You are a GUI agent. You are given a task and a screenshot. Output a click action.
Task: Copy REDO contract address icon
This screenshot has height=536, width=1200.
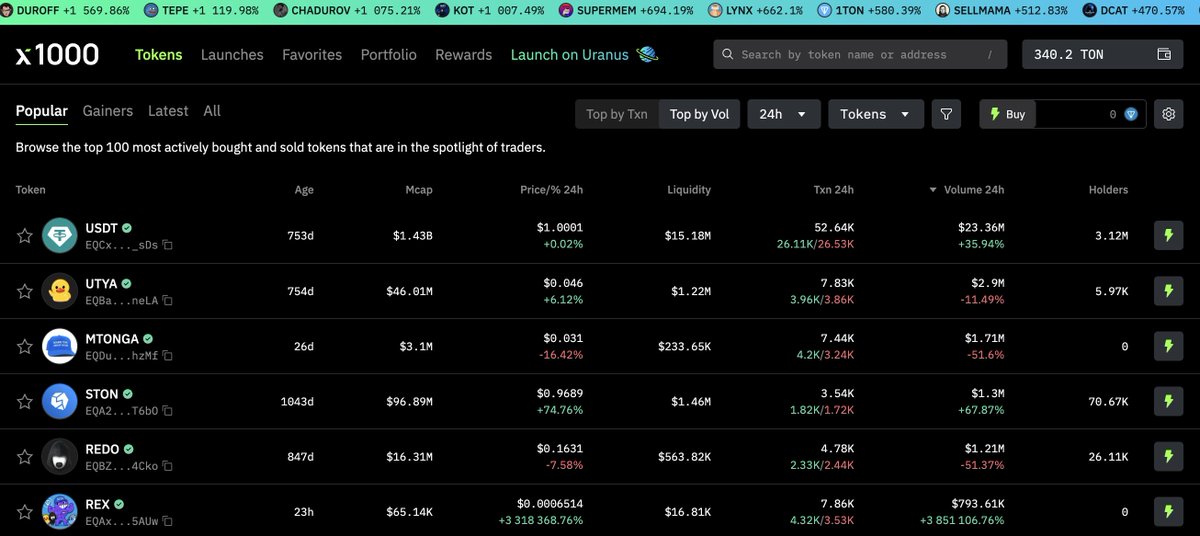(x=168, y=466)
